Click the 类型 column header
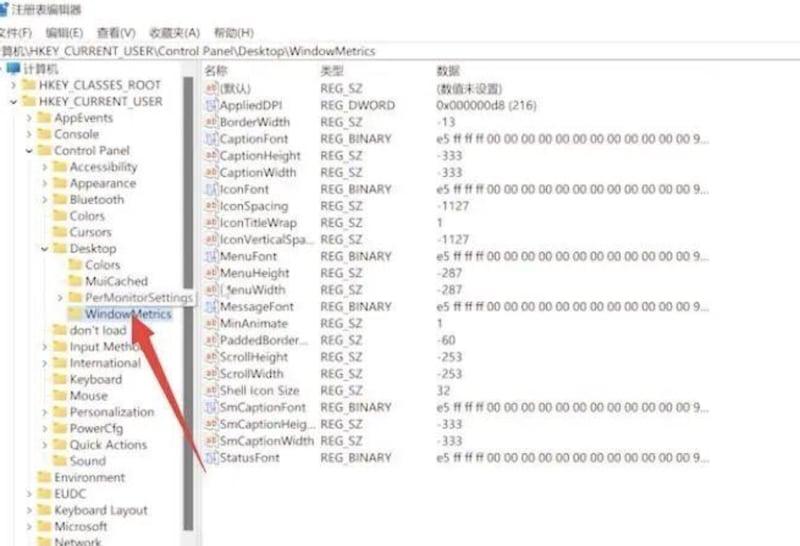The width and height of the screenshot is (800, 546). coord(332,71)
